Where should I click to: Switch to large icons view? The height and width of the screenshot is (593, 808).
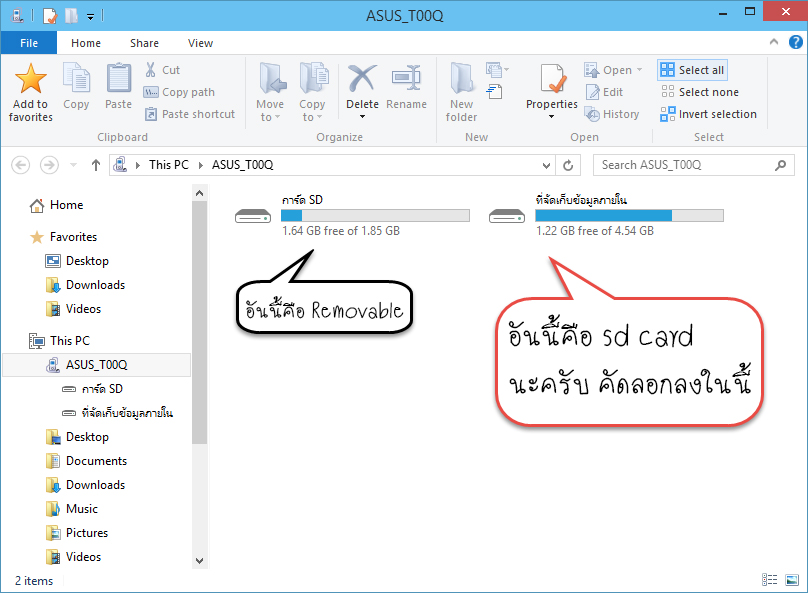click(x=792, y=580)
